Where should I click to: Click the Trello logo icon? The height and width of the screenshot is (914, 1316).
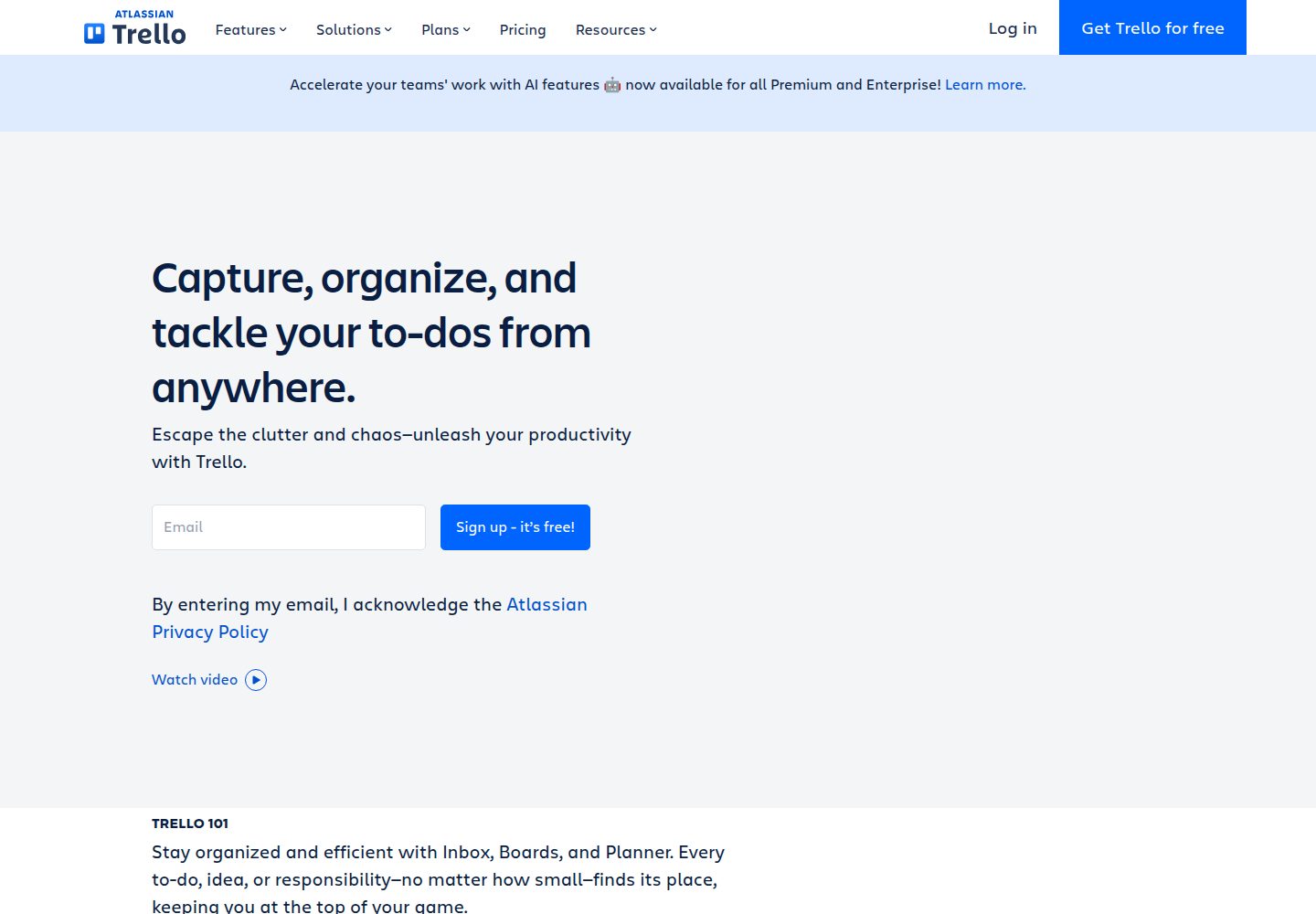pyautogui.click(x=94, y=34)
